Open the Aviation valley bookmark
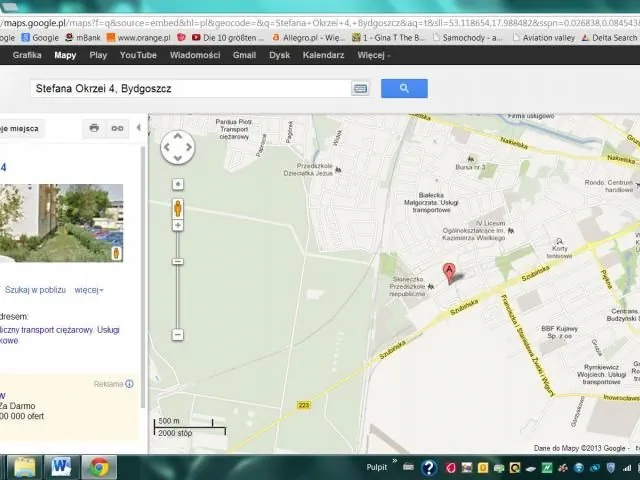This screenshot has width=640, height=480. (x=544, y=38)
